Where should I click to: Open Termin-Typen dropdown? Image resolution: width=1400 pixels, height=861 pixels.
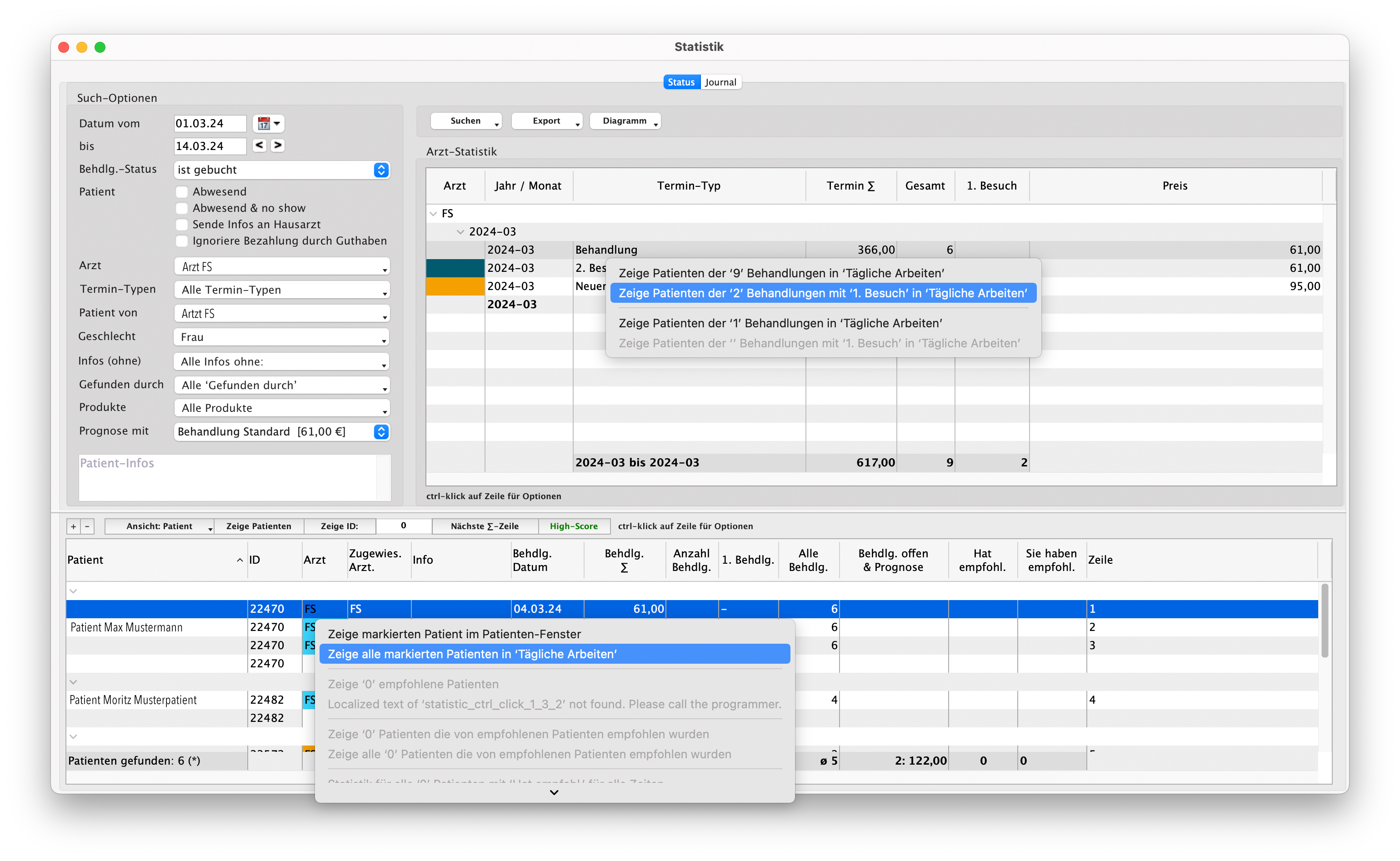282,290
